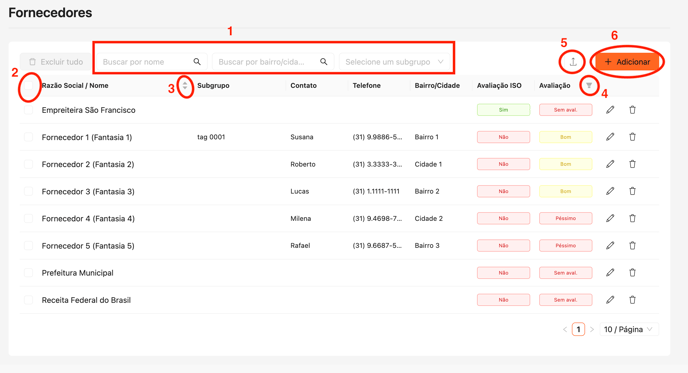
Task: Click search magnifier in Buscar por nome
Action: (197, 62)
